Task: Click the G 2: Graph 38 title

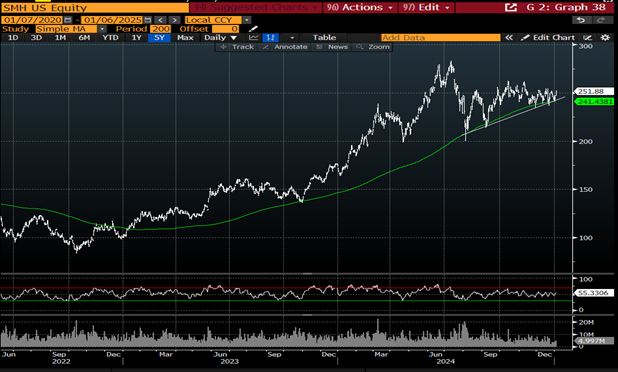Action: coord(566,7)
